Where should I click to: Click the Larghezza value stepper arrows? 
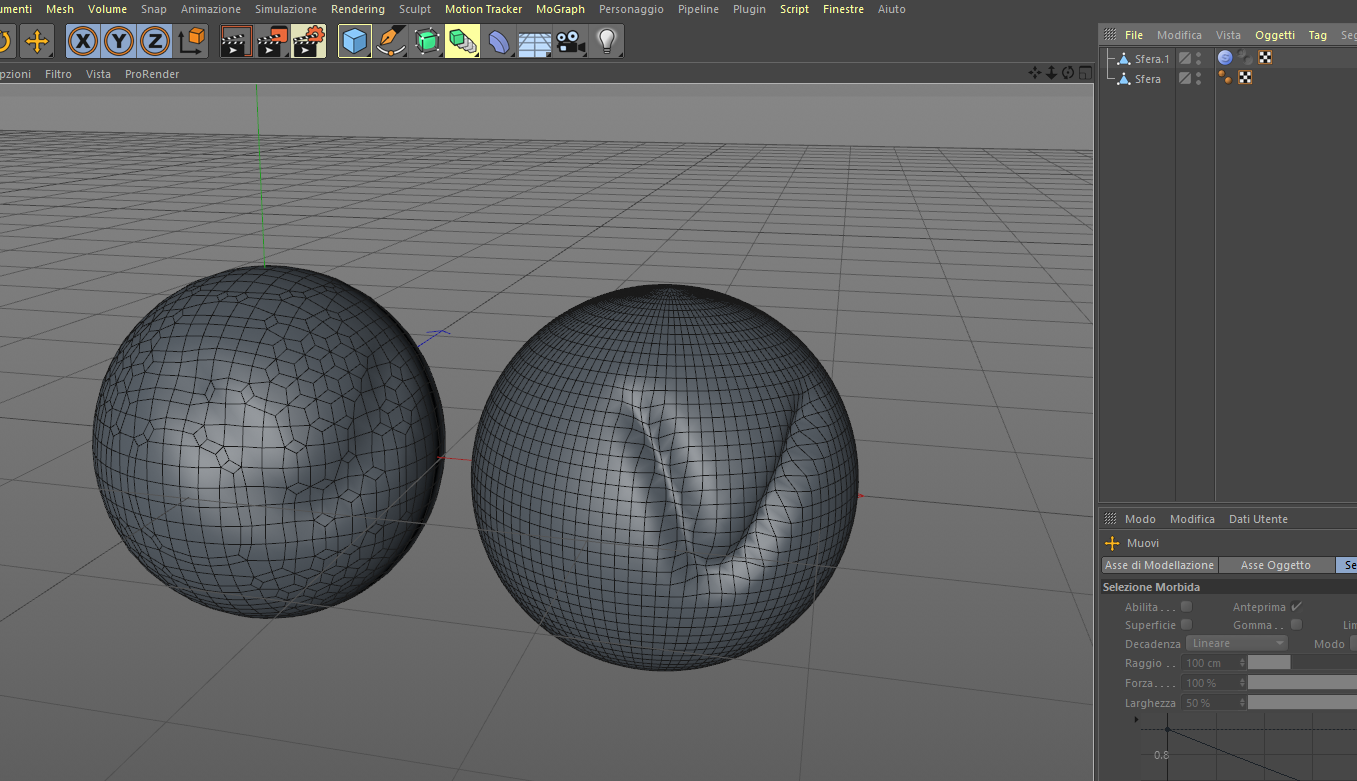tap(1242, 703)
